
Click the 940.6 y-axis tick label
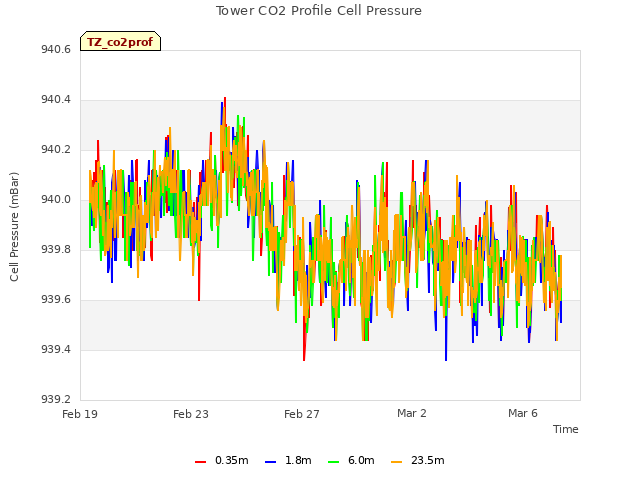point(56,50)
